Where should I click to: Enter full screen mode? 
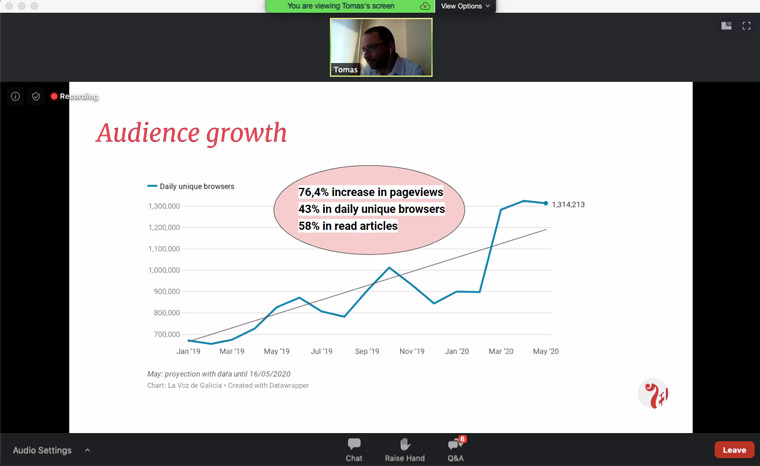point(746,26)
